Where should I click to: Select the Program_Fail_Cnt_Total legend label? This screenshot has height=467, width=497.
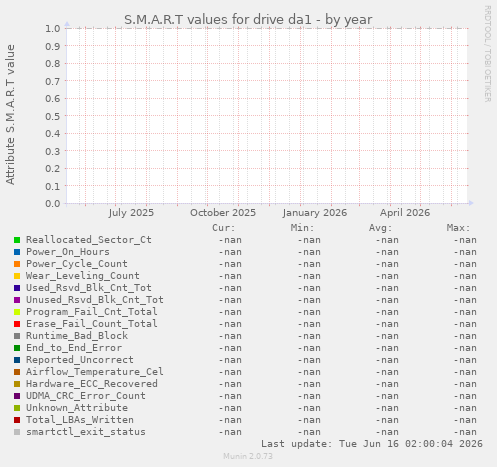click(92, 312)
